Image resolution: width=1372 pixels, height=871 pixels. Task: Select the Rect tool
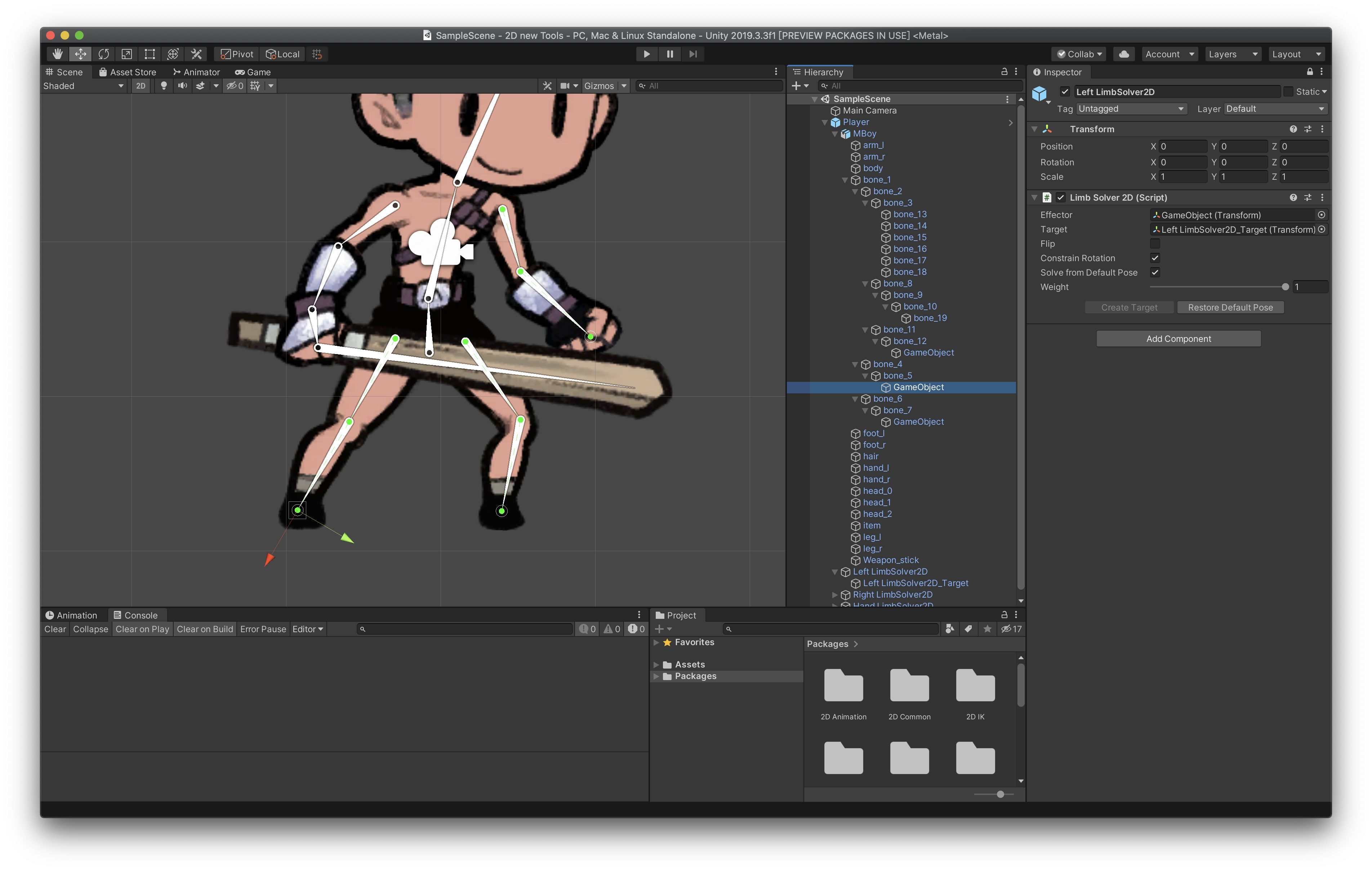coord(149,54)
